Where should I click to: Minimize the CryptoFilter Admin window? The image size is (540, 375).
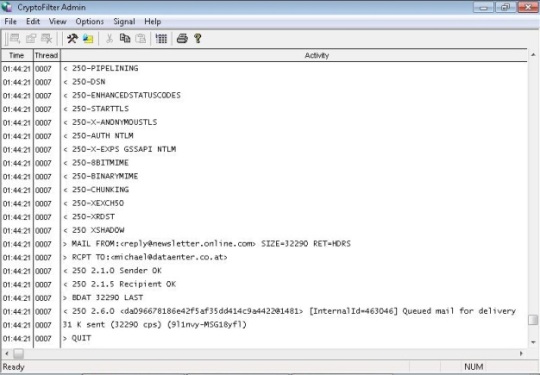pyautogui.click(x=483, y=7)
